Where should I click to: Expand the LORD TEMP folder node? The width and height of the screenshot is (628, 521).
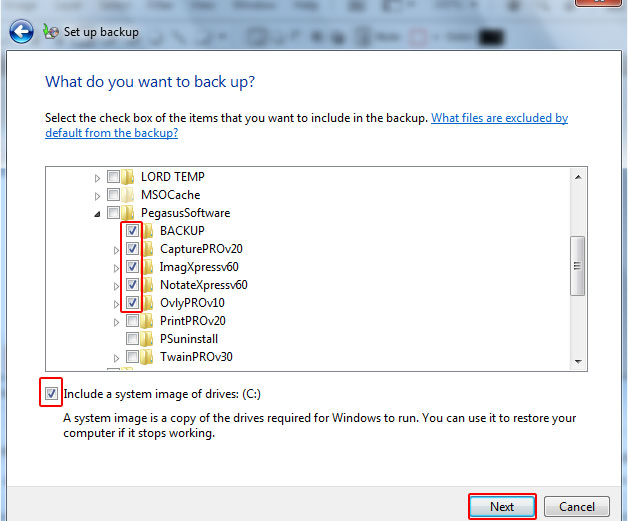click(x=98, y=177)
